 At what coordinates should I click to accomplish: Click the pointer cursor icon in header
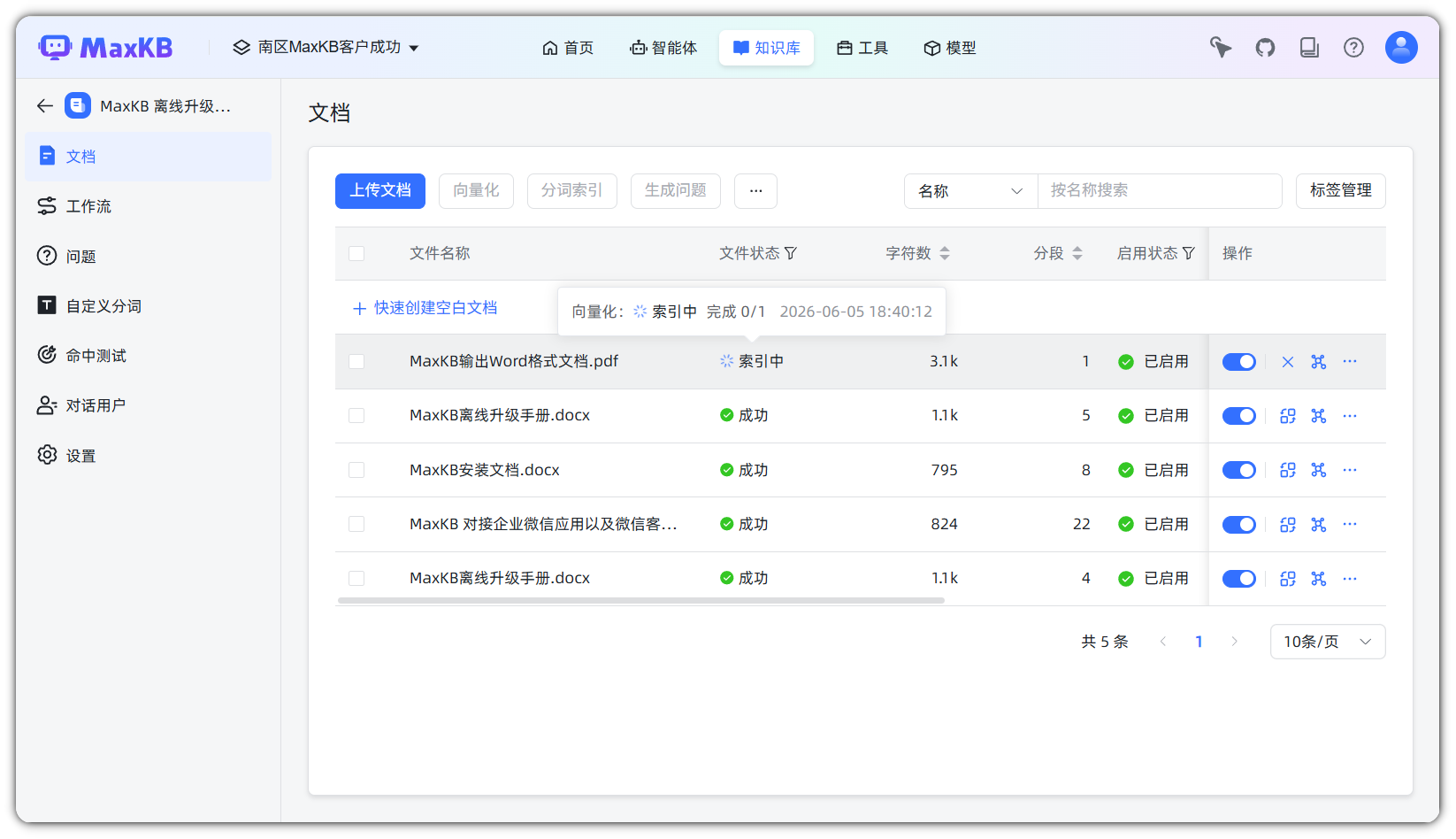pyautogui.click(x=1221, y=48)
